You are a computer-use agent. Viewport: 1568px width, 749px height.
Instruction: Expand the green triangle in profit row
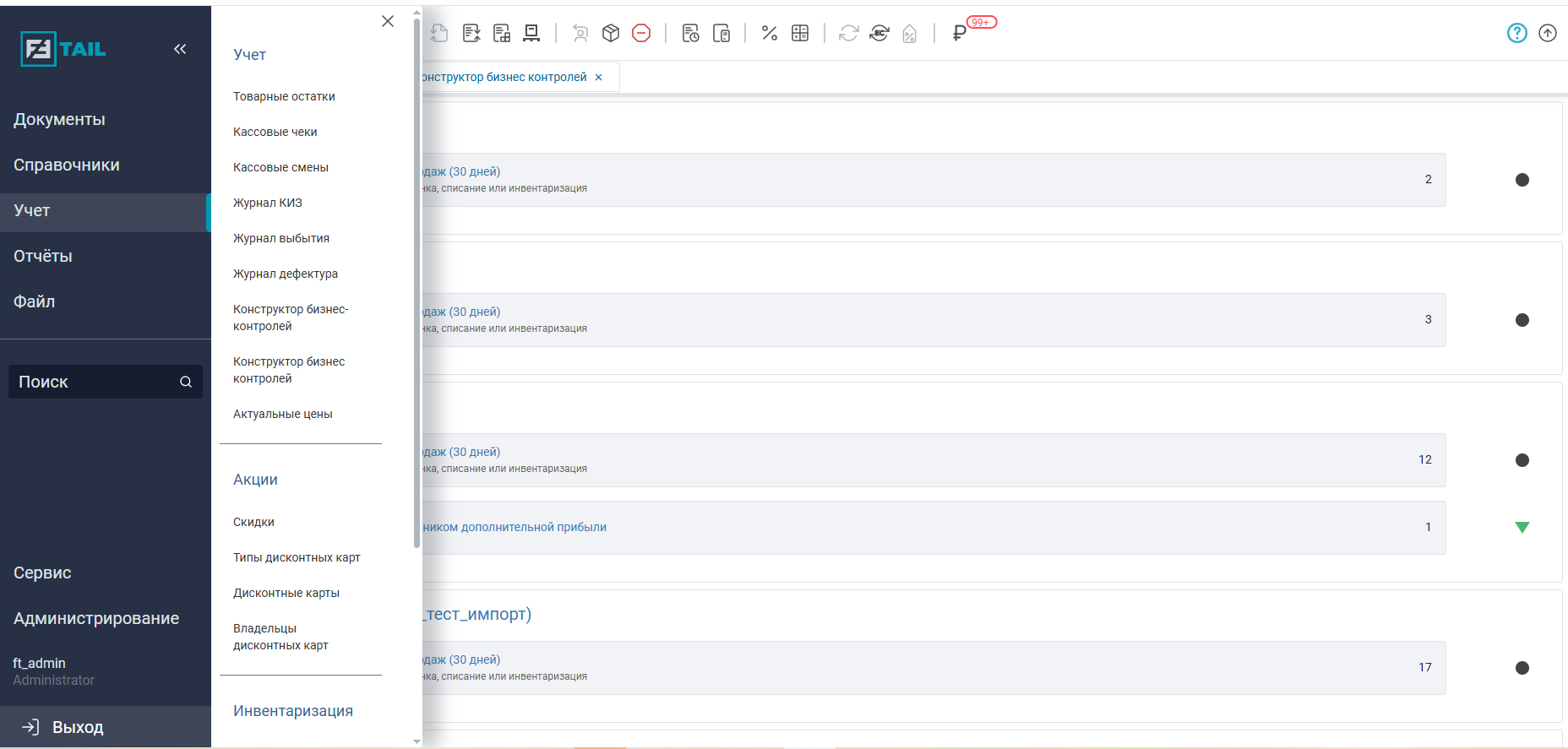click(1522, 528)
